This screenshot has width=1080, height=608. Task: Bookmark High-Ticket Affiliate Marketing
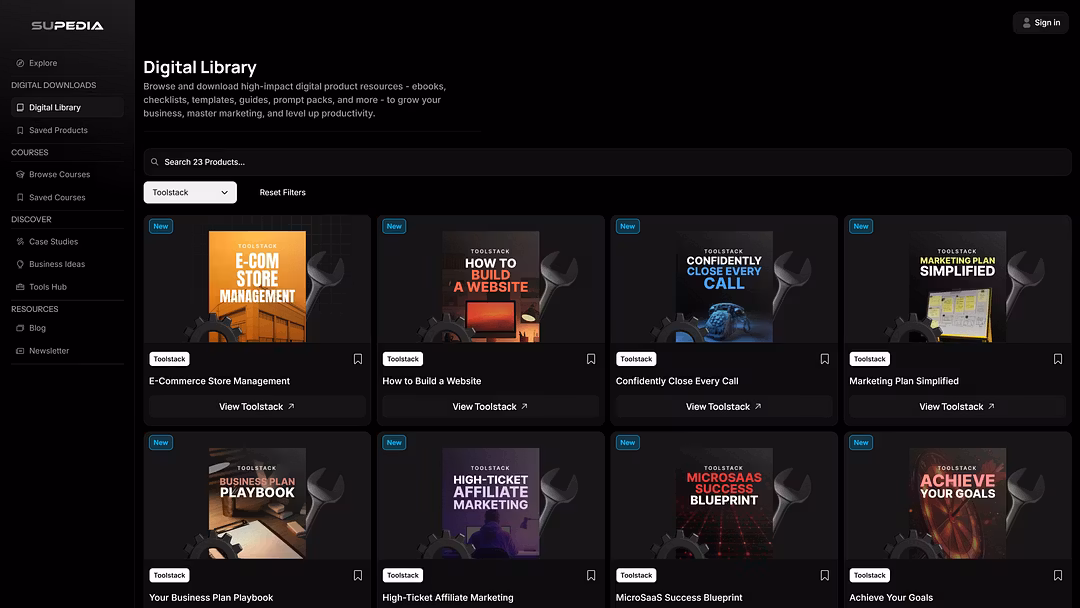click(x=591, y=575)
